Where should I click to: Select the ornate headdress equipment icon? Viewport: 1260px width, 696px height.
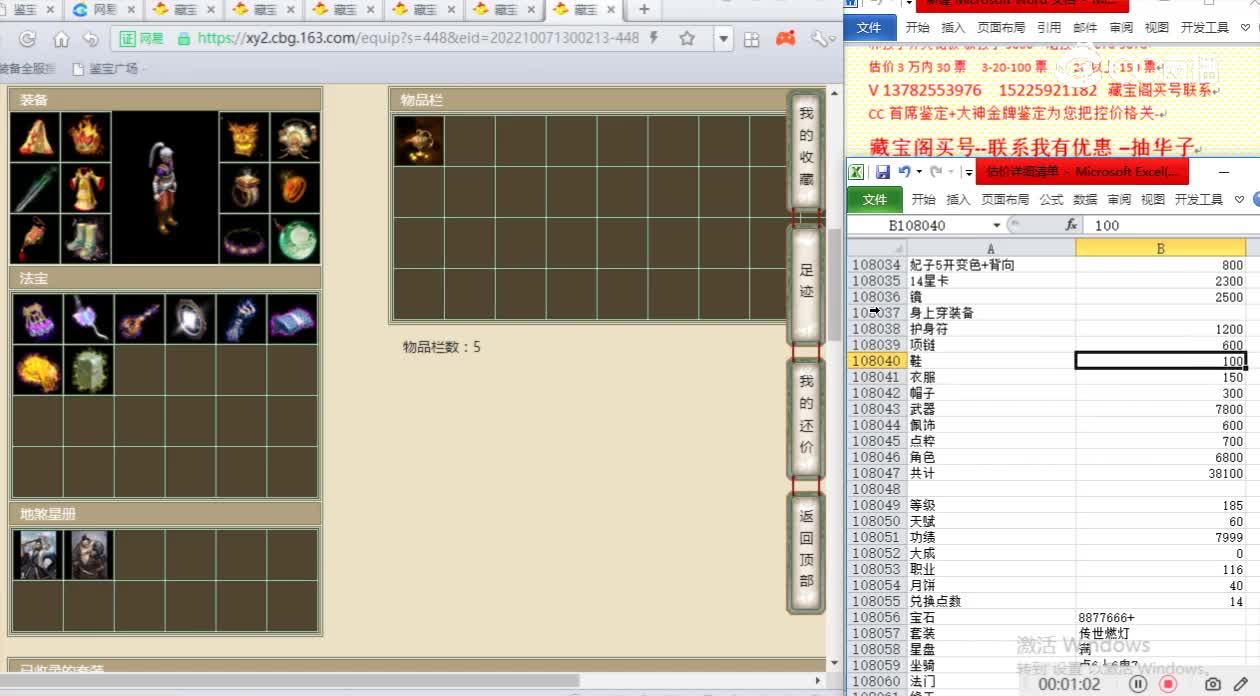(x=295, y=137)
